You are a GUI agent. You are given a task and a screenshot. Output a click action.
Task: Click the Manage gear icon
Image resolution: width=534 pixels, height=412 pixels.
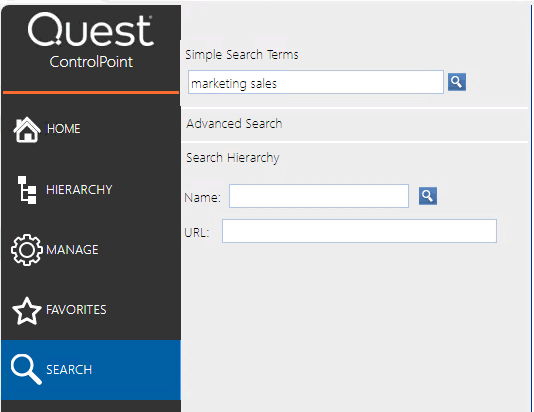[x=27, y=250]
